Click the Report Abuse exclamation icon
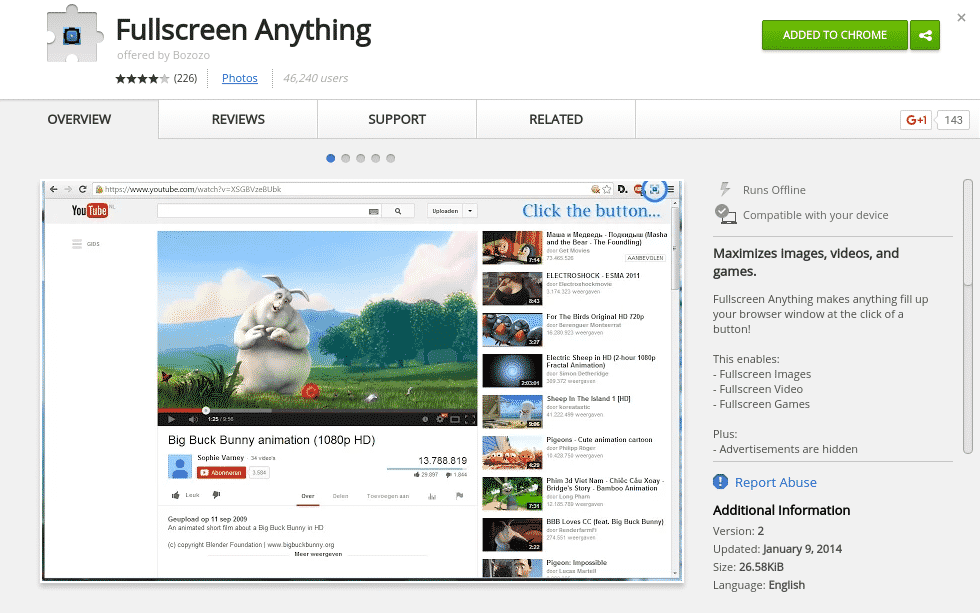 pos(721,482)
